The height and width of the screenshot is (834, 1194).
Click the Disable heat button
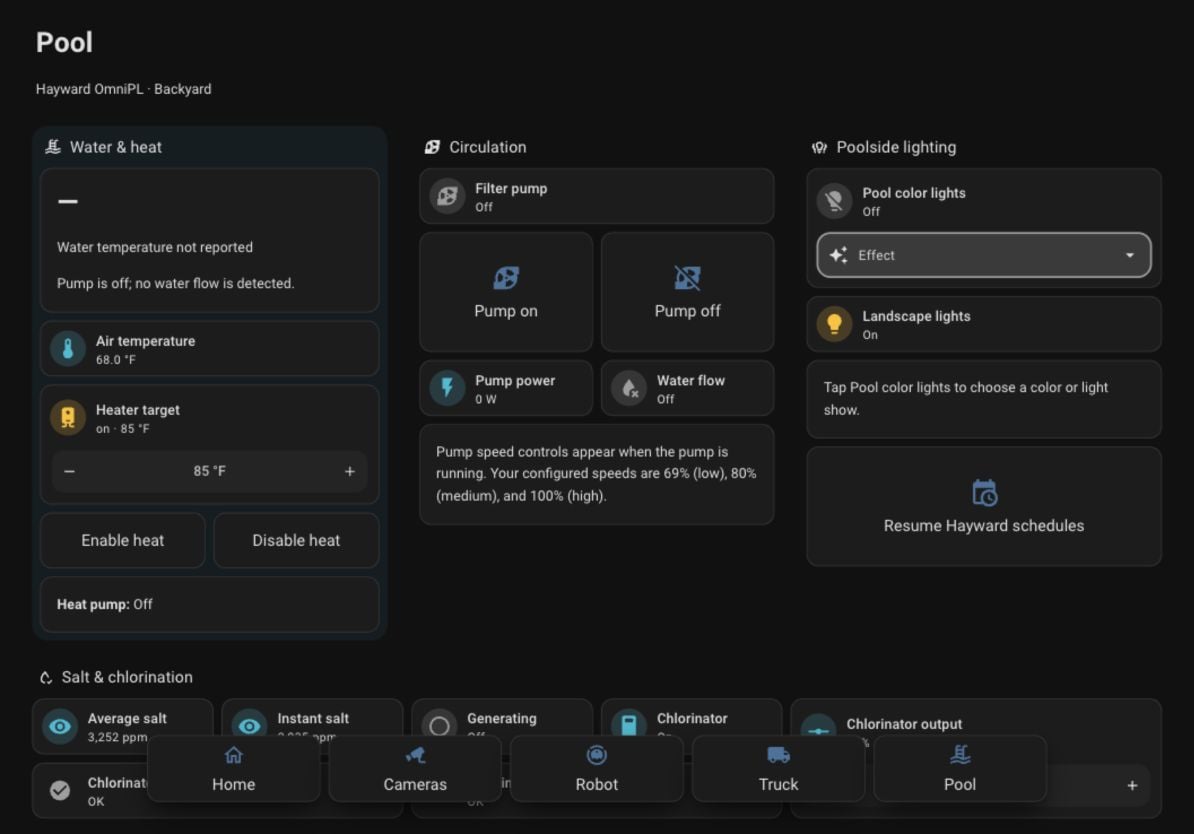[x=296, y=540]
